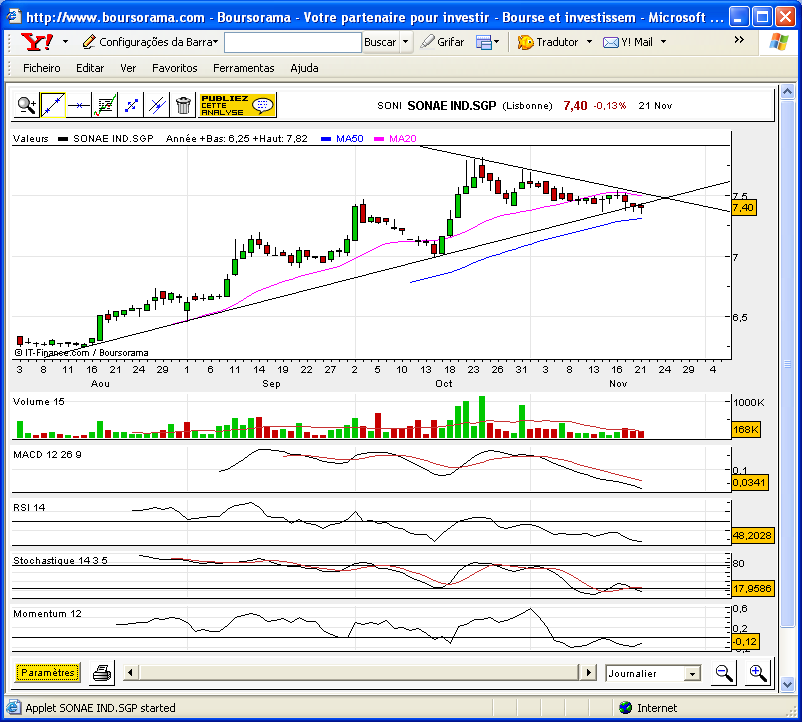This screenshot has height=722, width=802.
Task: Expand the Buscar dropdown arrow
Action: tap(406, 42)
